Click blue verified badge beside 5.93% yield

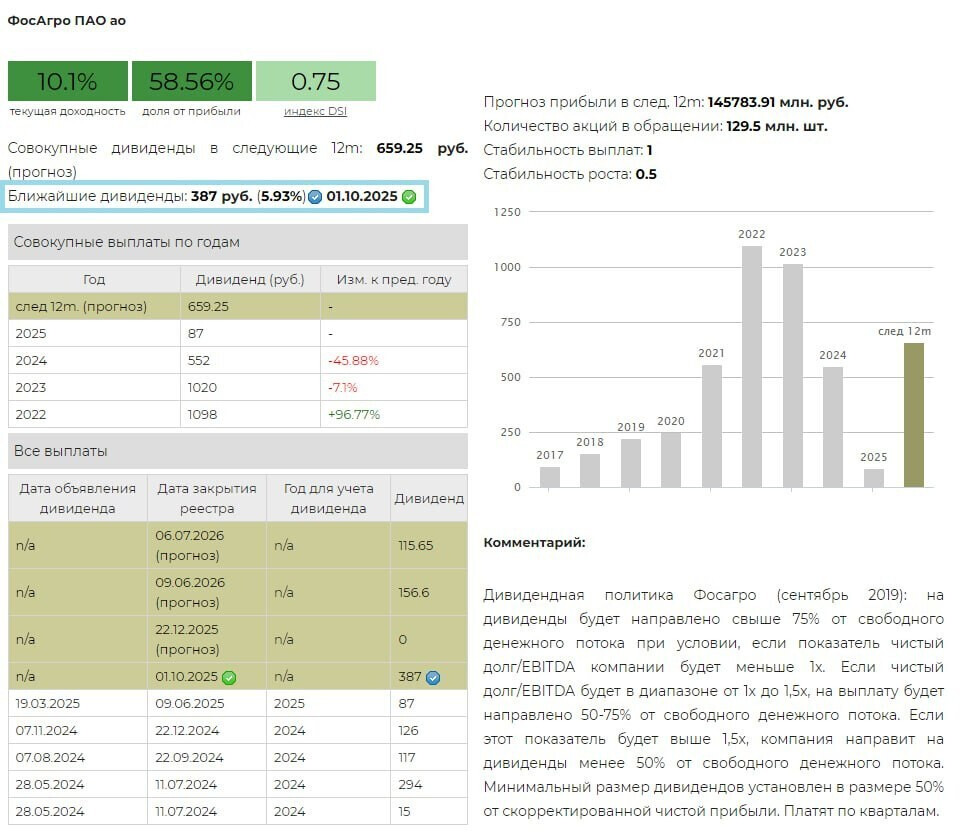pos(315,197)
